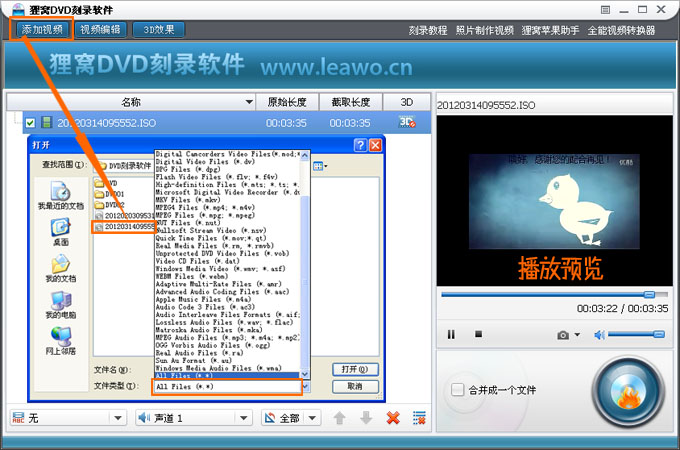
Task: Click the 3D icon on the ISO row
Action: [407, 122]
